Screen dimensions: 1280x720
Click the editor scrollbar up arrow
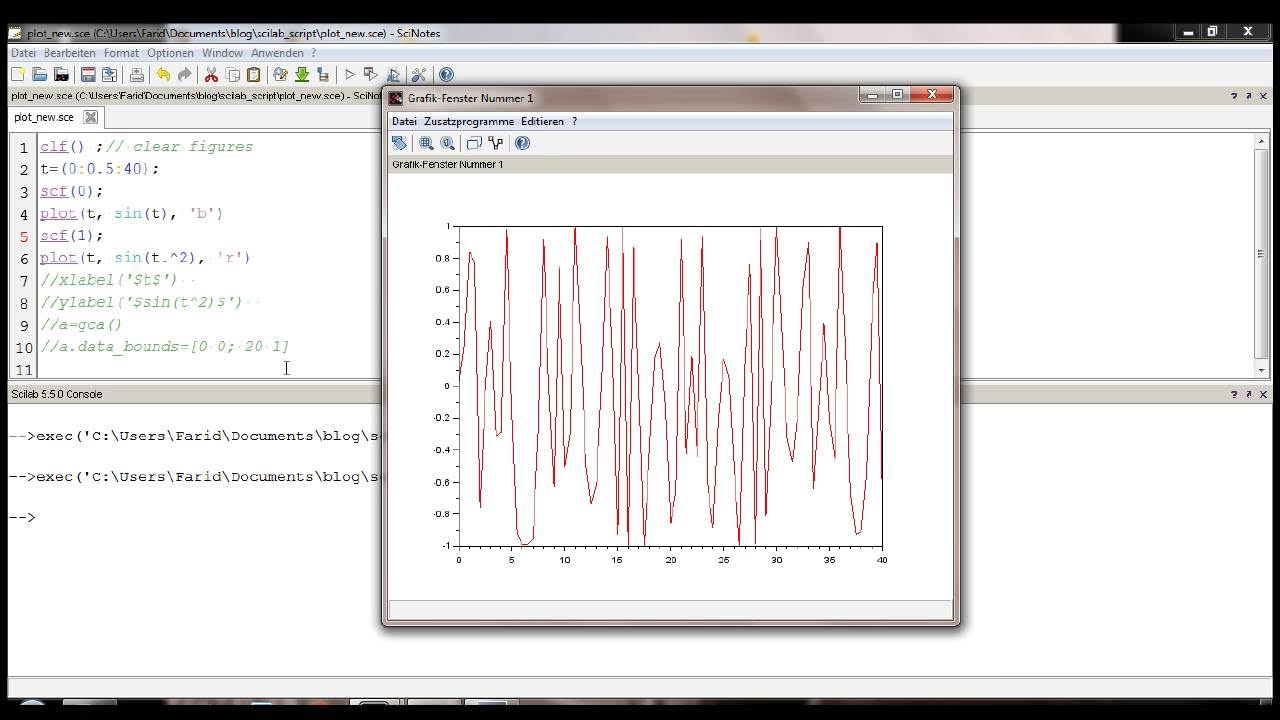click(x=1261, y=142)
